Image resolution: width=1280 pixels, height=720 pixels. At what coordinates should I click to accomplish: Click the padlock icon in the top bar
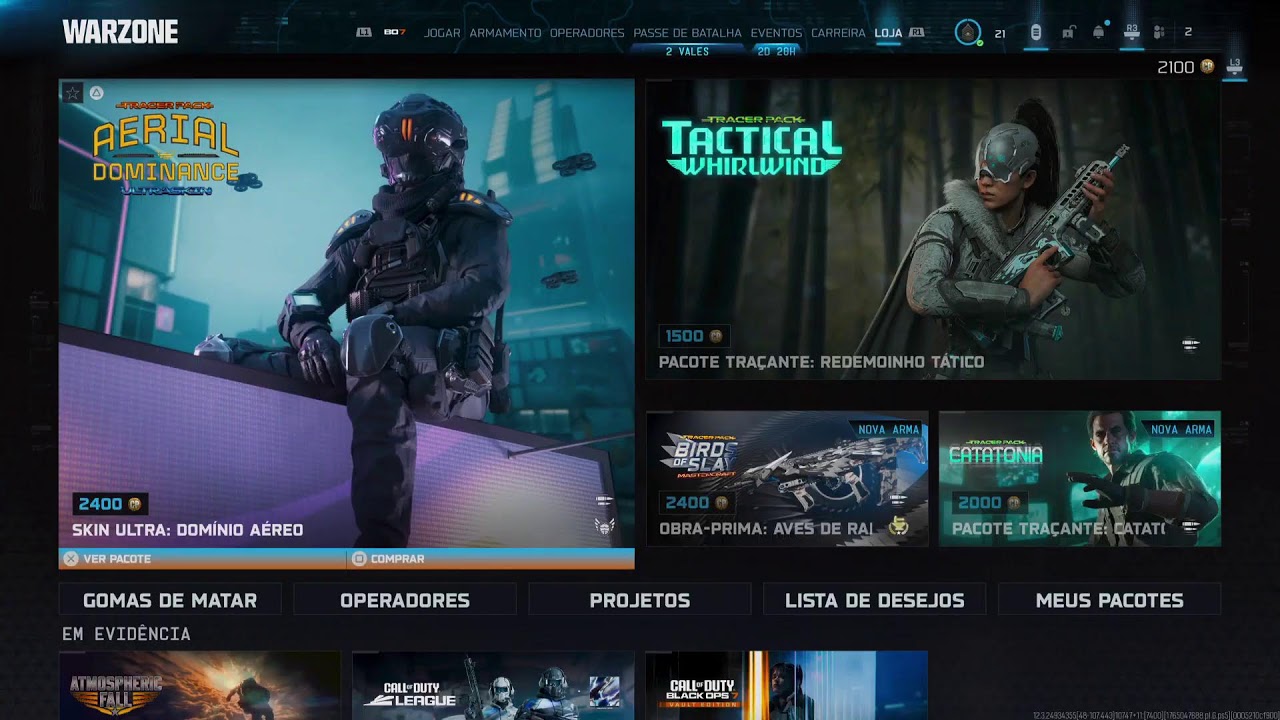coord(1068,33)
